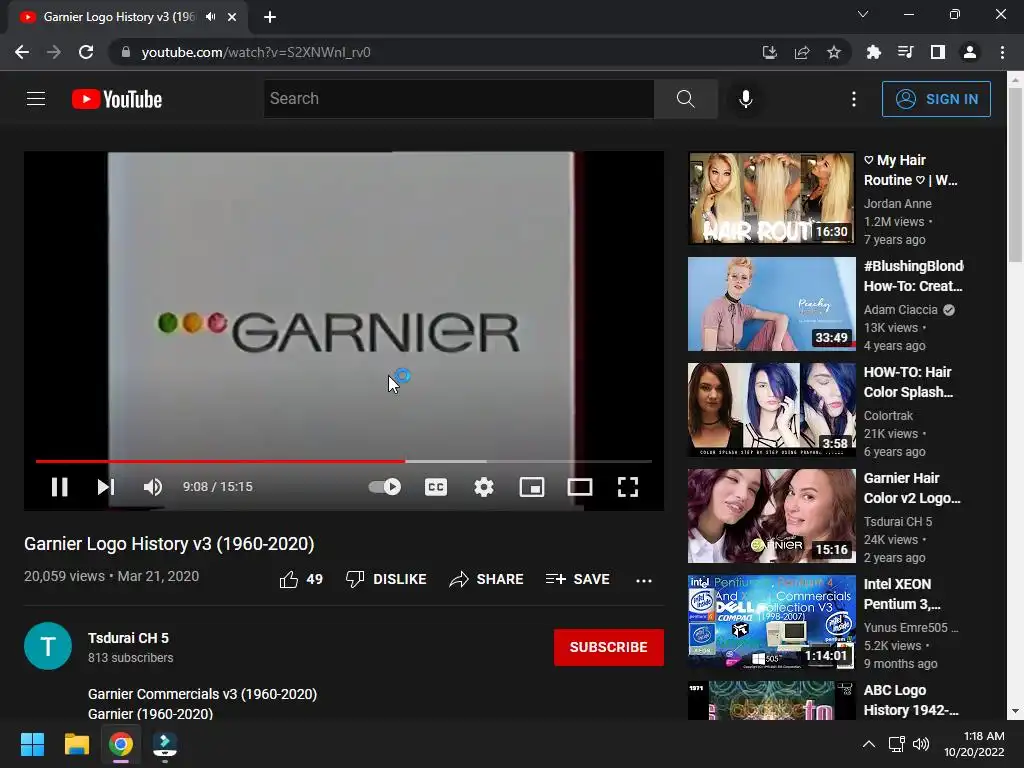Open Tsdurai CH 5 channel name link
Image resolution: width=1024 pixels, height=768 pixels.
[128, 638]
